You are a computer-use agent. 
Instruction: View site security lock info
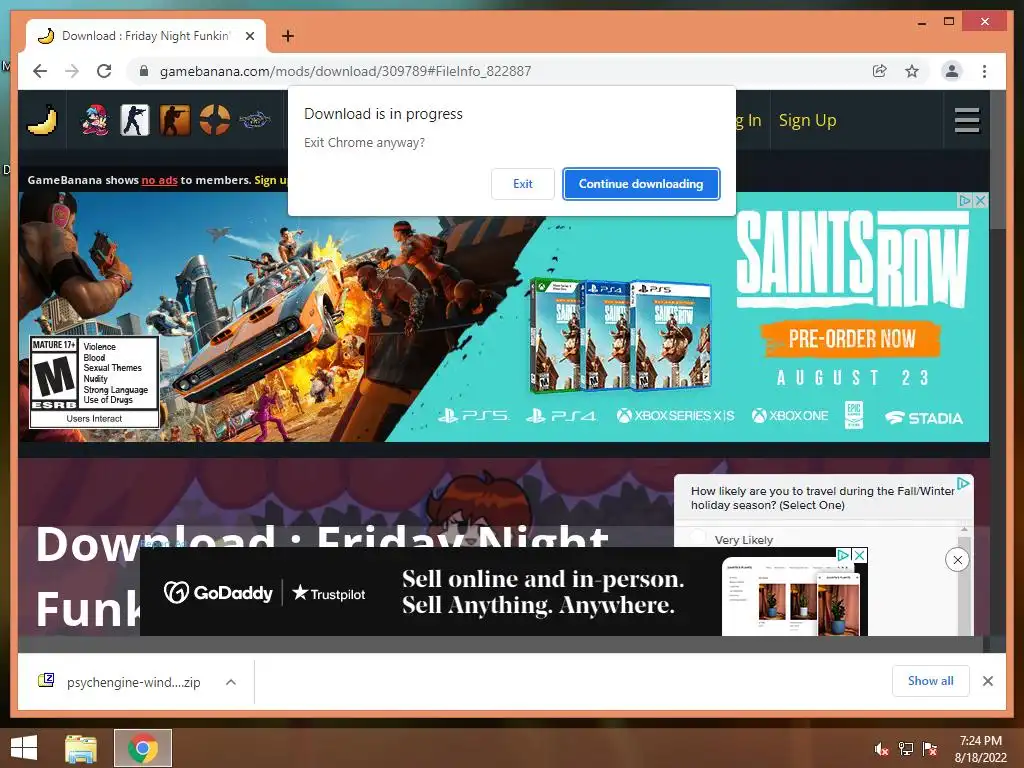144,71
